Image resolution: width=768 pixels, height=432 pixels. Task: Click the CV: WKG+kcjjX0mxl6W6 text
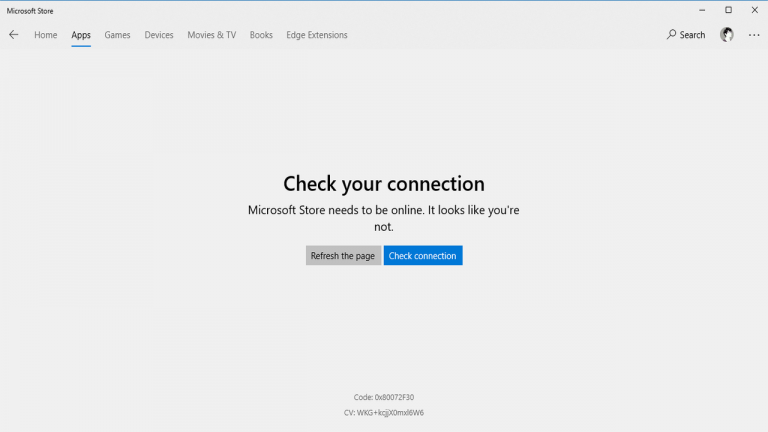[x=384, y=413]
